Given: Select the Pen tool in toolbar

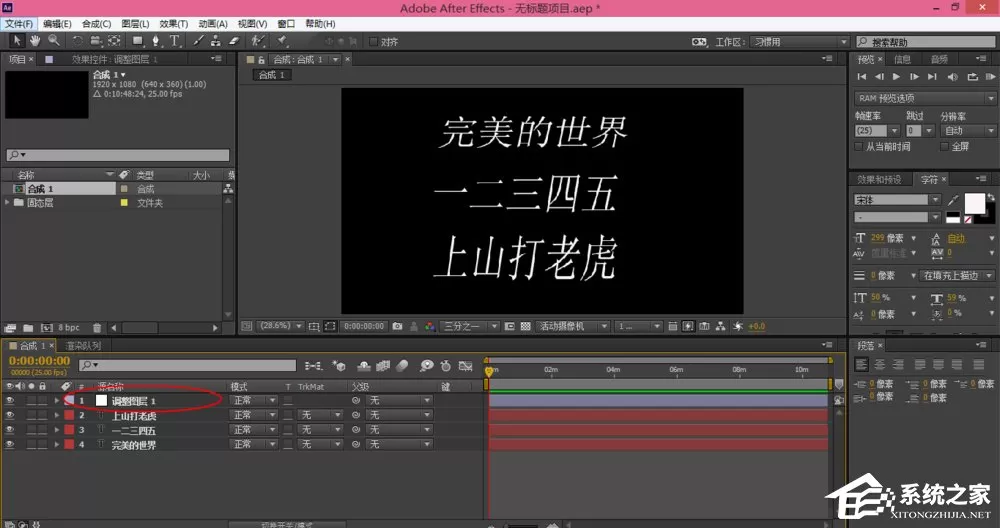Looking at the screenshot, I should pos(156,41).
